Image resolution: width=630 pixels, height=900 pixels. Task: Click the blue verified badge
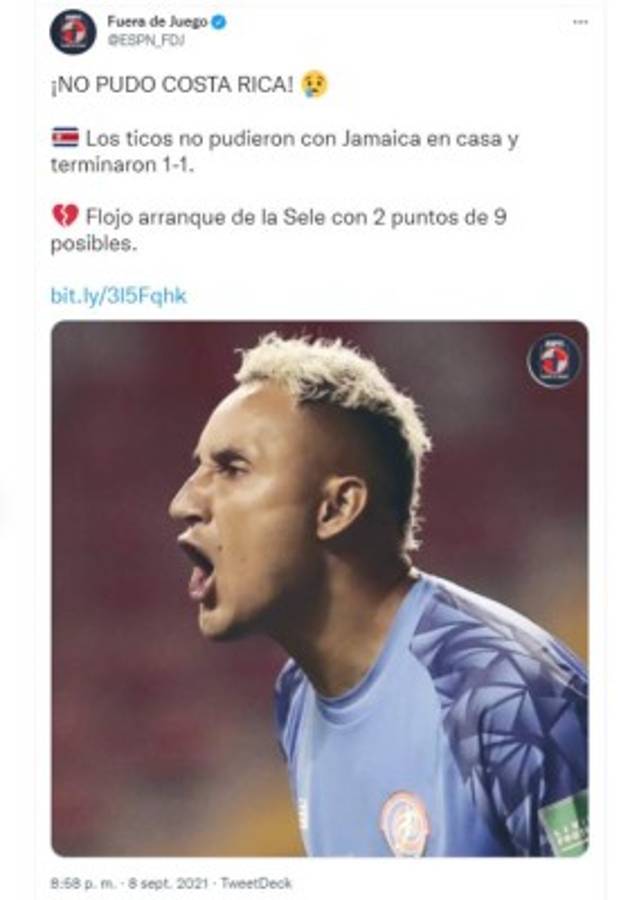[x=219, y=21]
